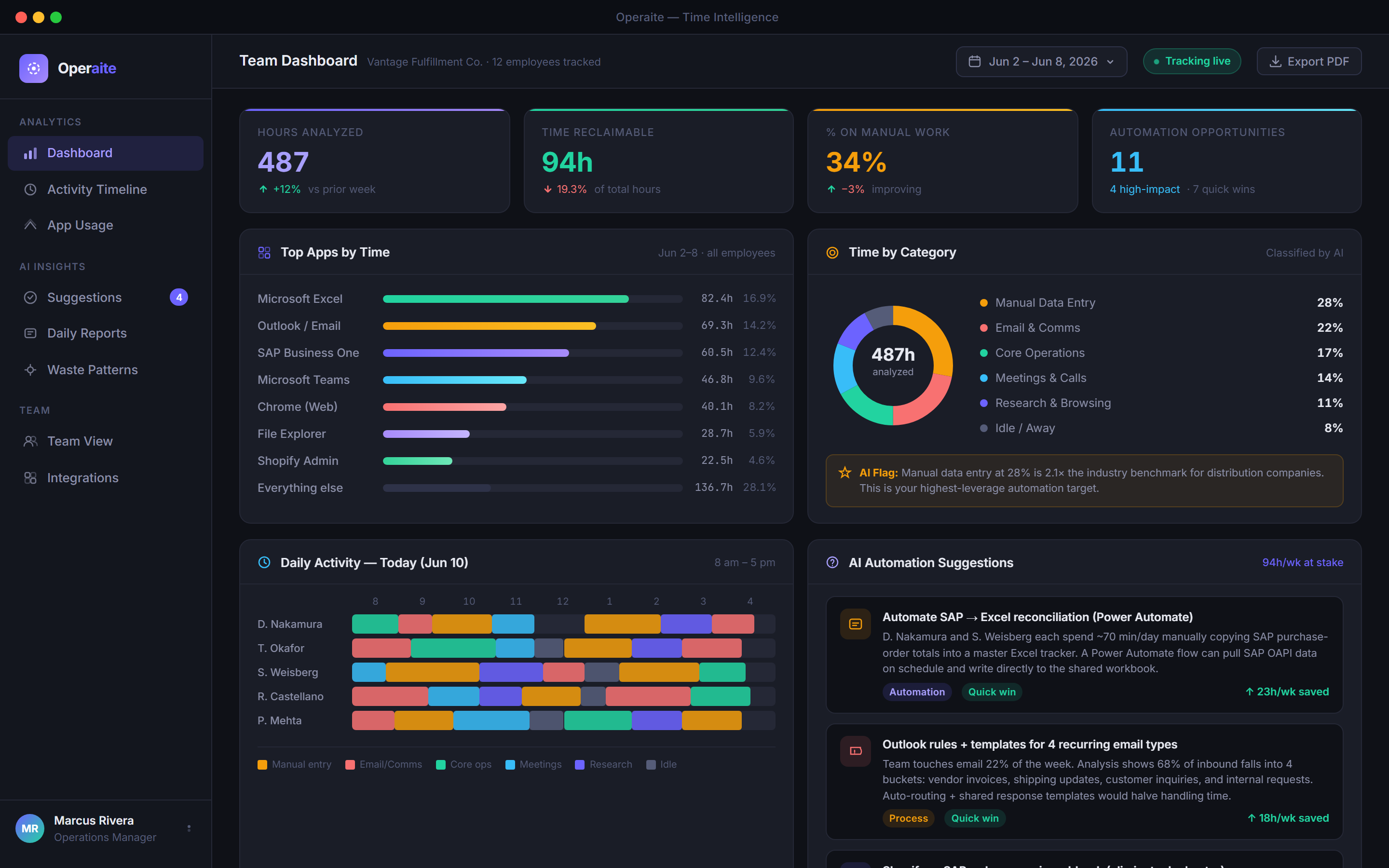Click the Manual Data Entry legend dot
This screenshot has height=868, width=1389.
(x=984, y=302)
